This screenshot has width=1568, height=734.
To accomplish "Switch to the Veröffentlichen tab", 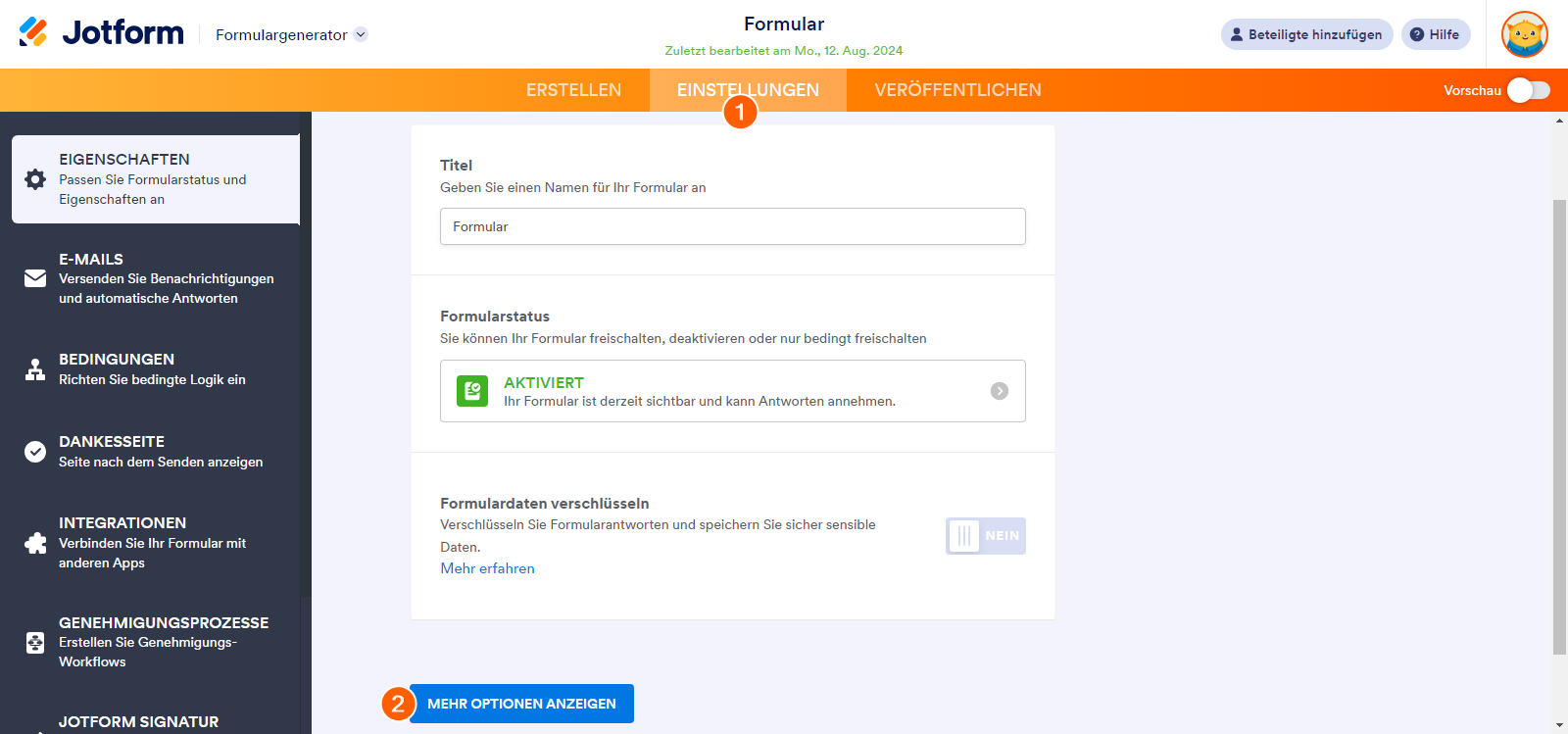I will [x=957, y=90].
